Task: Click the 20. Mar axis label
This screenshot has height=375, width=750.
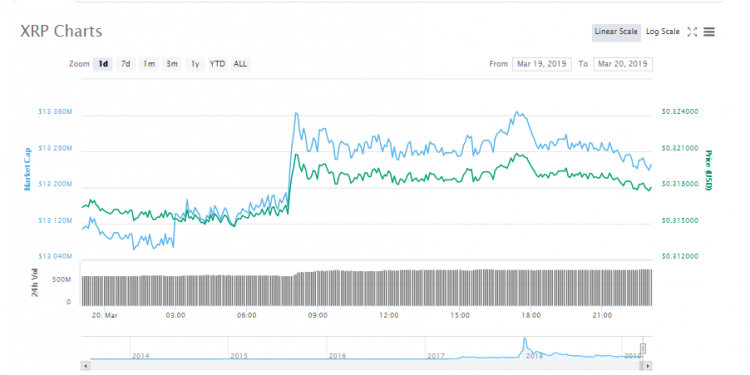Action: 105,315
